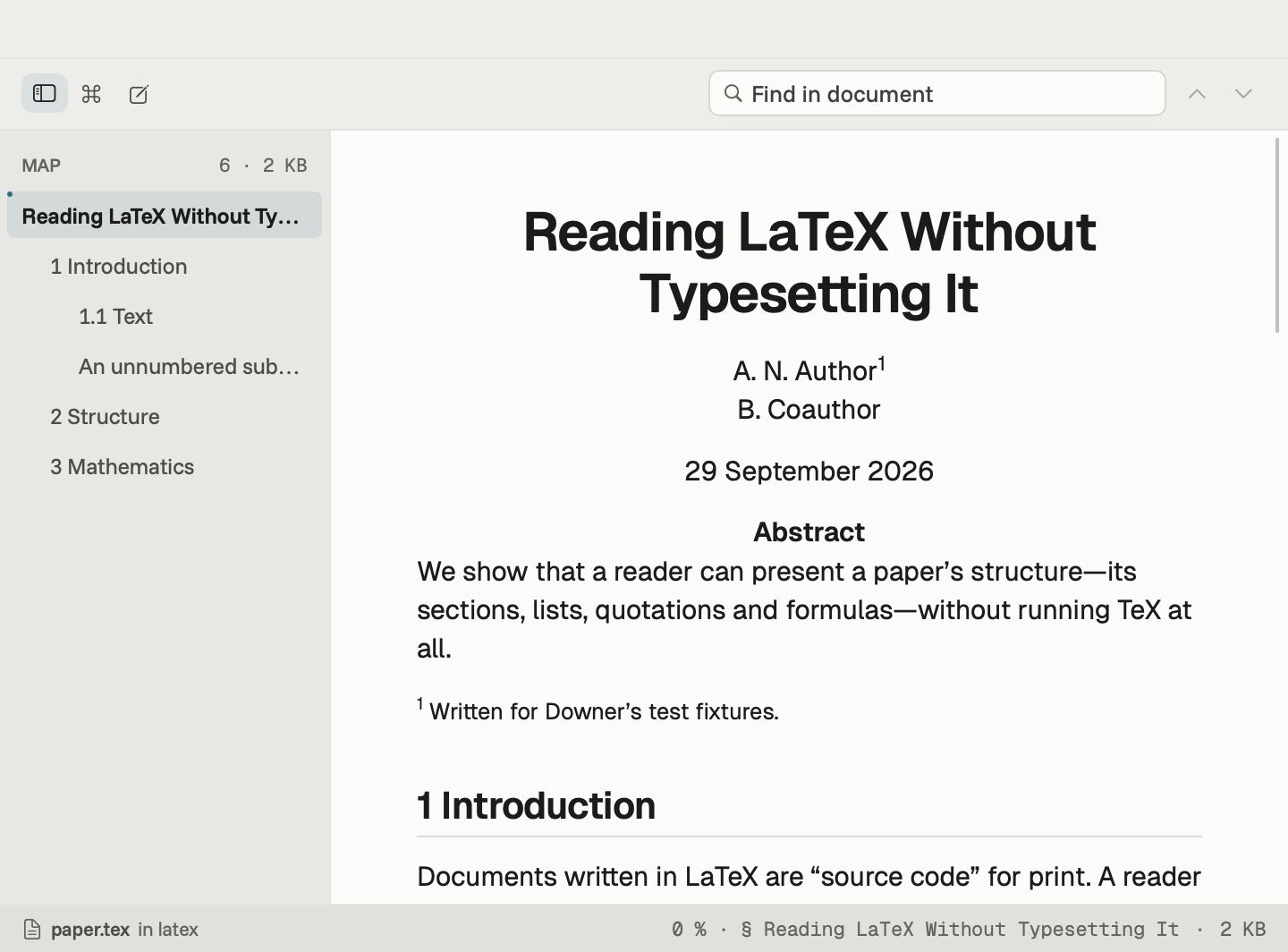Image resolution: width=1288 pixels, height=952 pixels.
Task: Navigate to '3 Mathematics' section
Action: click(x=165, y=466)
